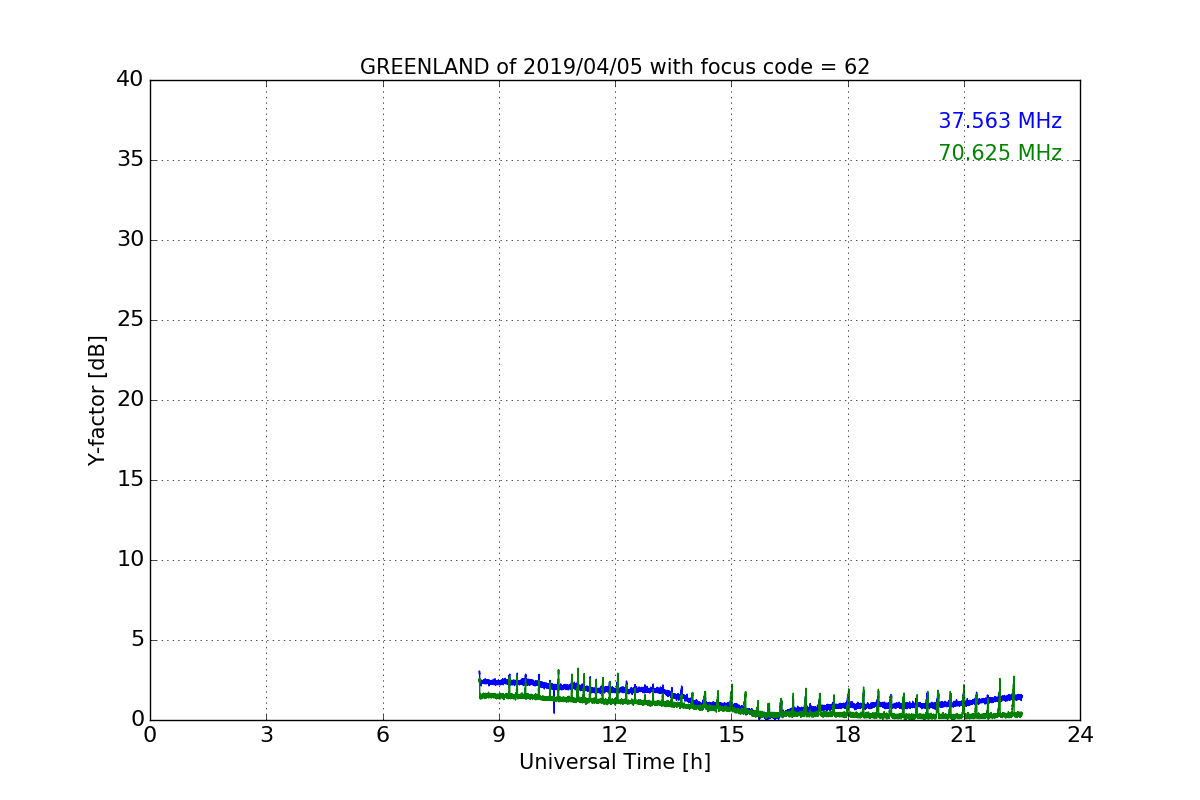
Task: Click the Universal Time [h] axis label
Action: pyautogui.click(x=615, y=762)
